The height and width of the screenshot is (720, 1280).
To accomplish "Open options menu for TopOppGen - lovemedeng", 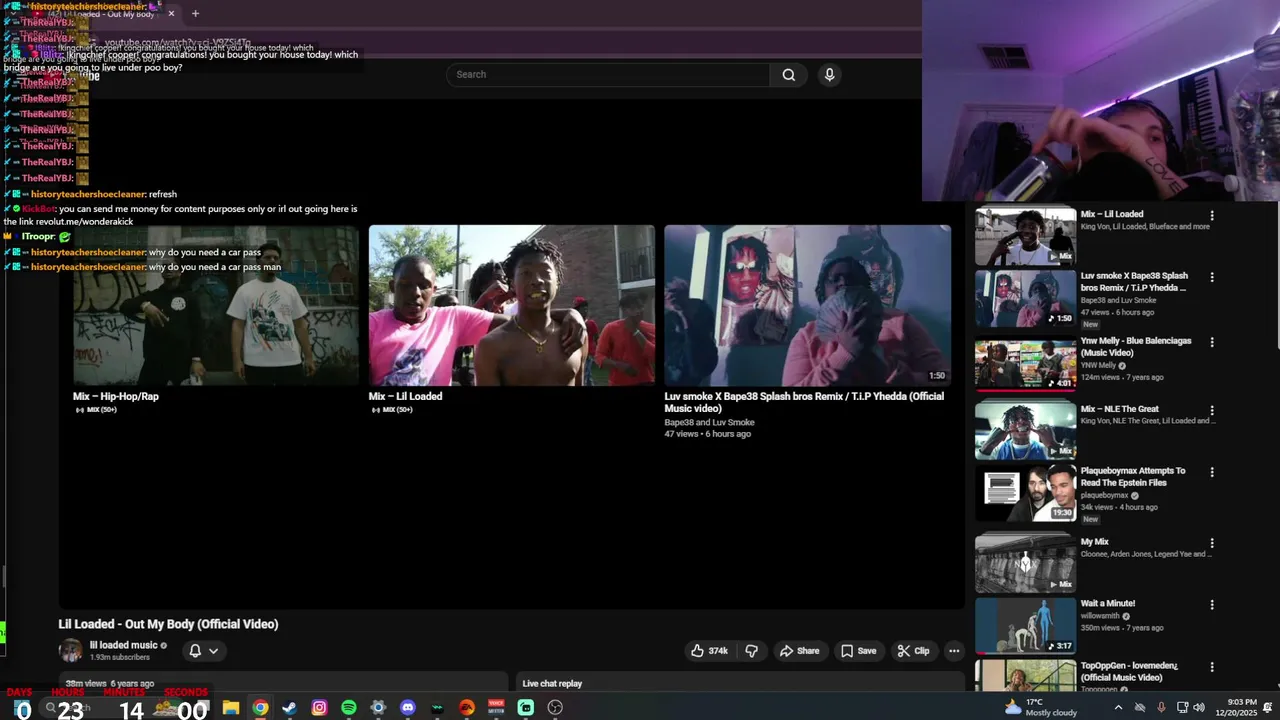I will click(x=1212, y=667).
